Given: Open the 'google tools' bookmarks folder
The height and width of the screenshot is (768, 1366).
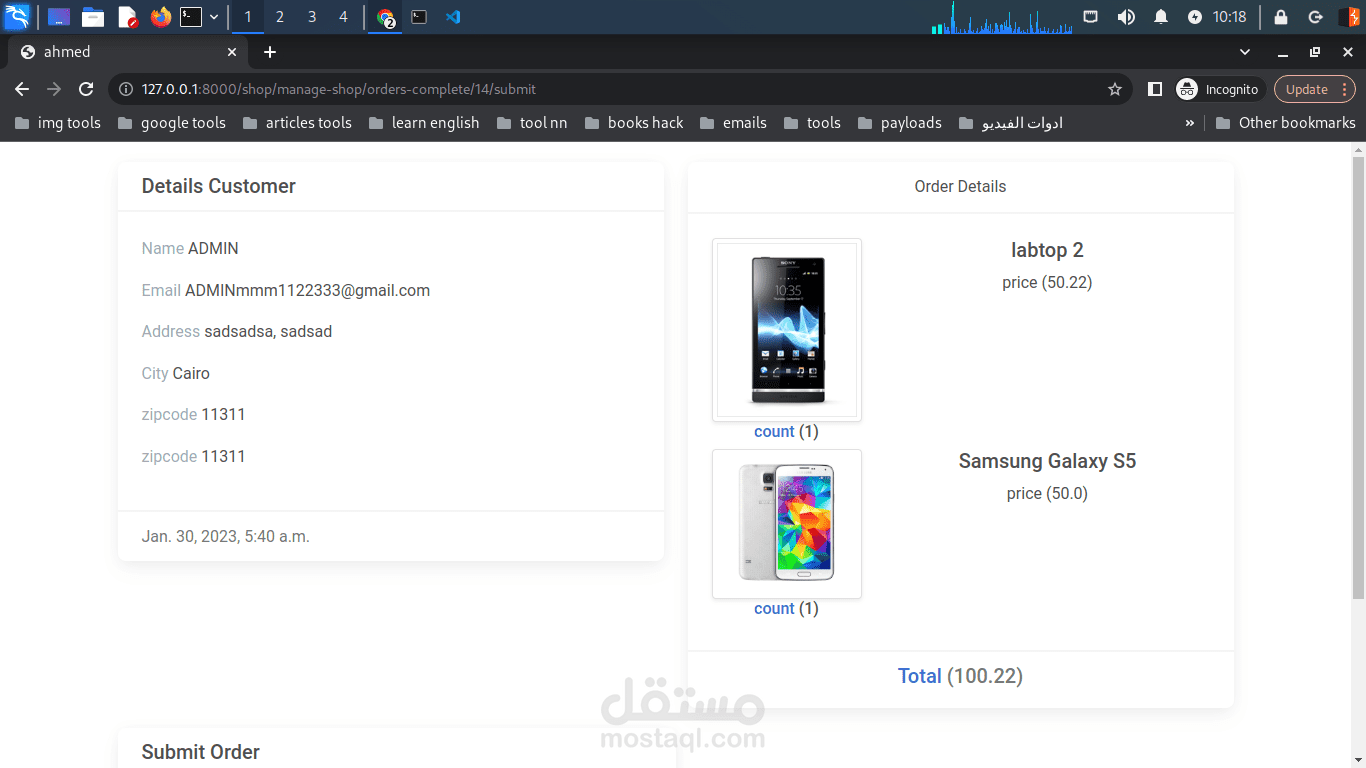Looking at the screenshot, I should tap(171, 123).
